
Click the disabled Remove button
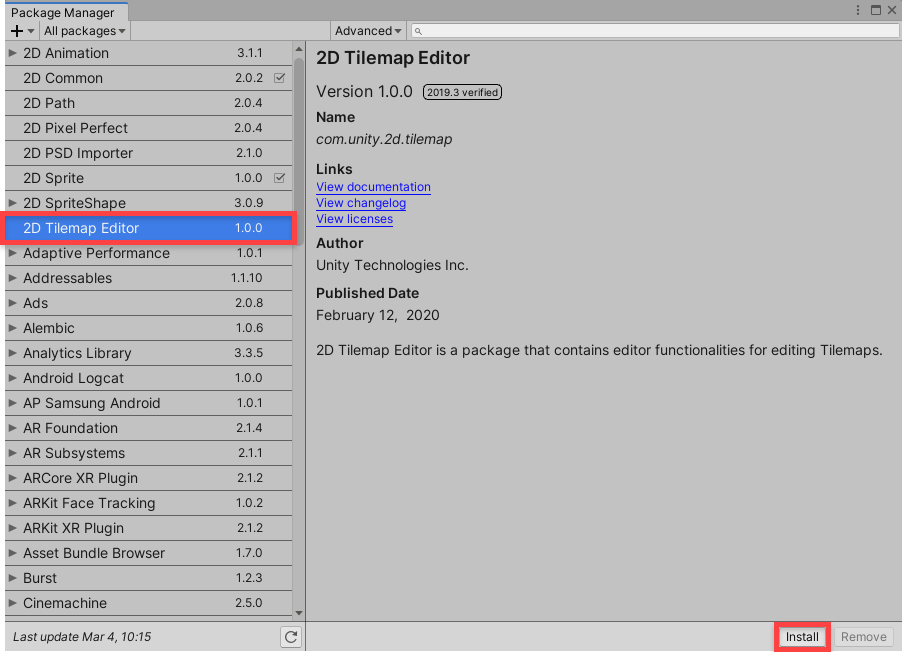point(863,636)
